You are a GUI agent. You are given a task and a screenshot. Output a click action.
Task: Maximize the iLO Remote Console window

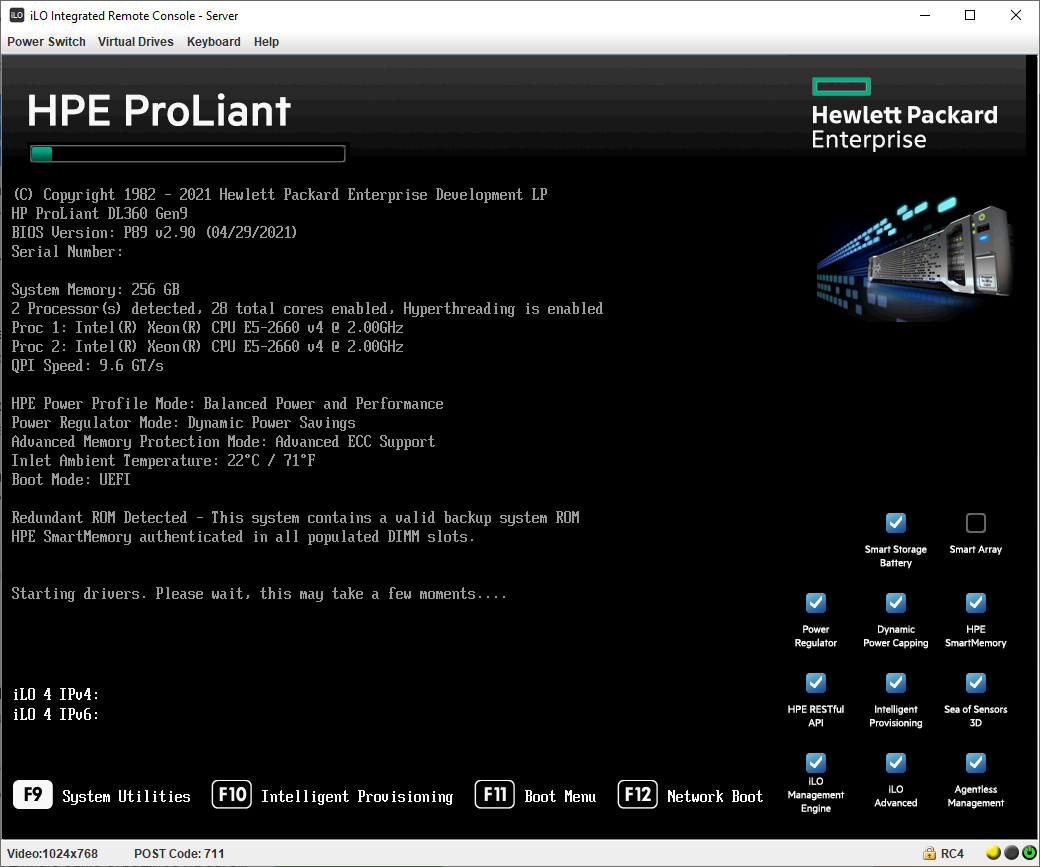coord(970,15)
